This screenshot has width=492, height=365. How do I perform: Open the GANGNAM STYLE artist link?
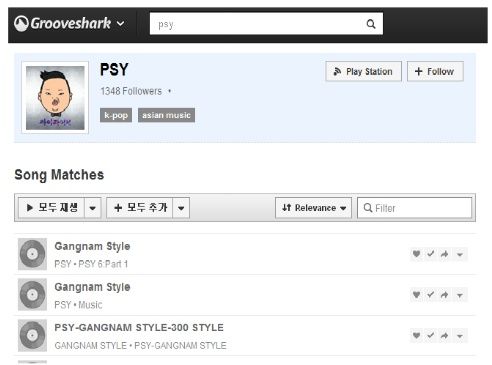90,345
